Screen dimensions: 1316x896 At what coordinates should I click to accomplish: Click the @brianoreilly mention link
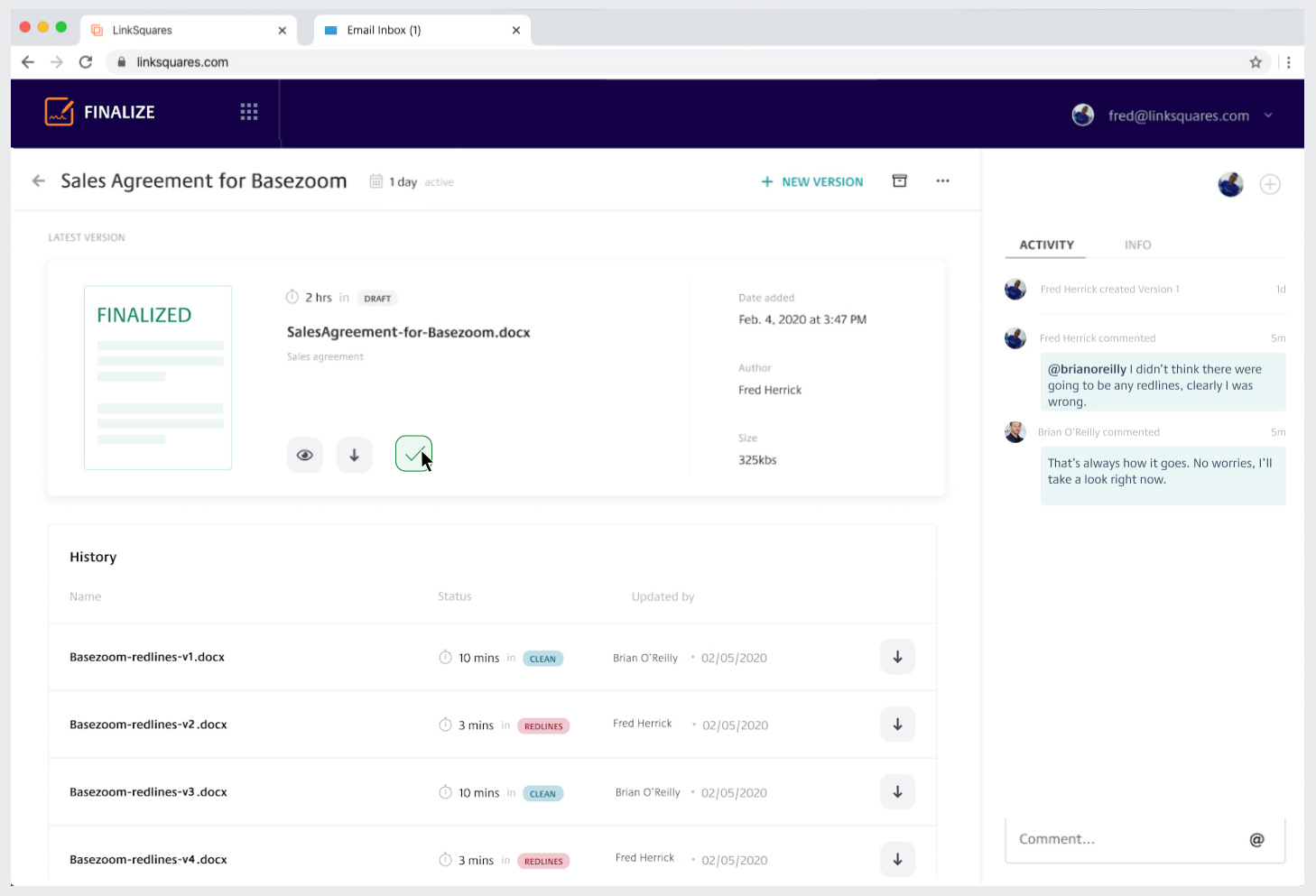[1087, 369]
